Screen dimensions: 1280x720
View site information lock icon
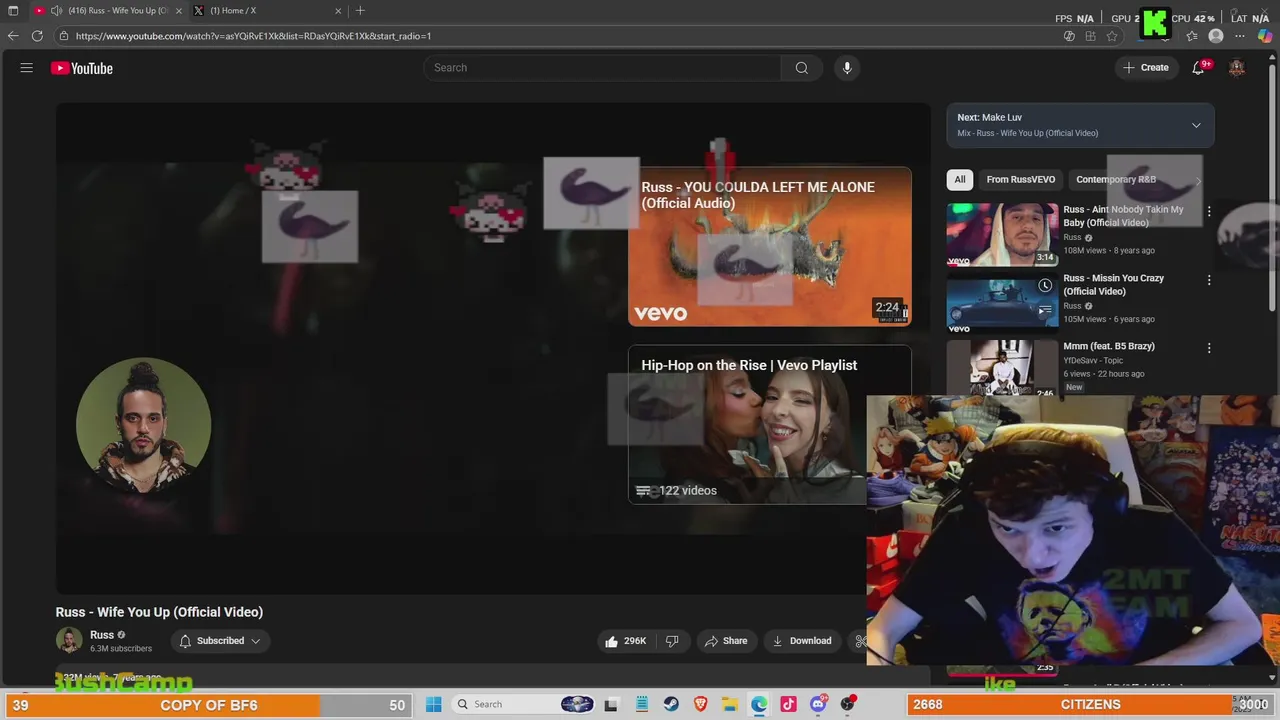[64, 36]
